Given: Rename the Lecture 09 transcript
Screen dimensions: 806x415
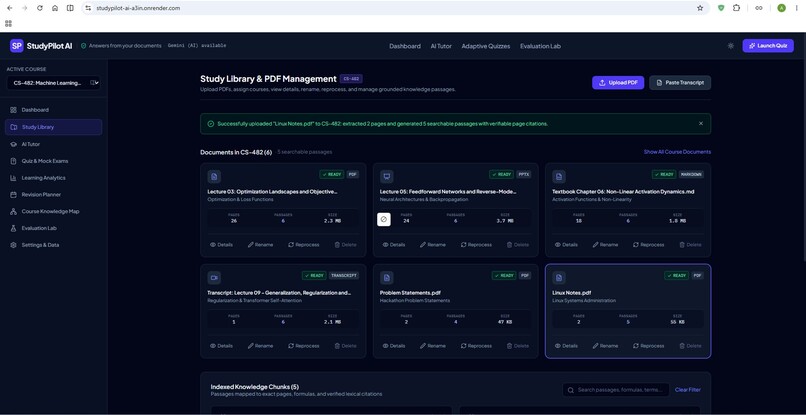Looking at the screenshot, I should point(261,346).
